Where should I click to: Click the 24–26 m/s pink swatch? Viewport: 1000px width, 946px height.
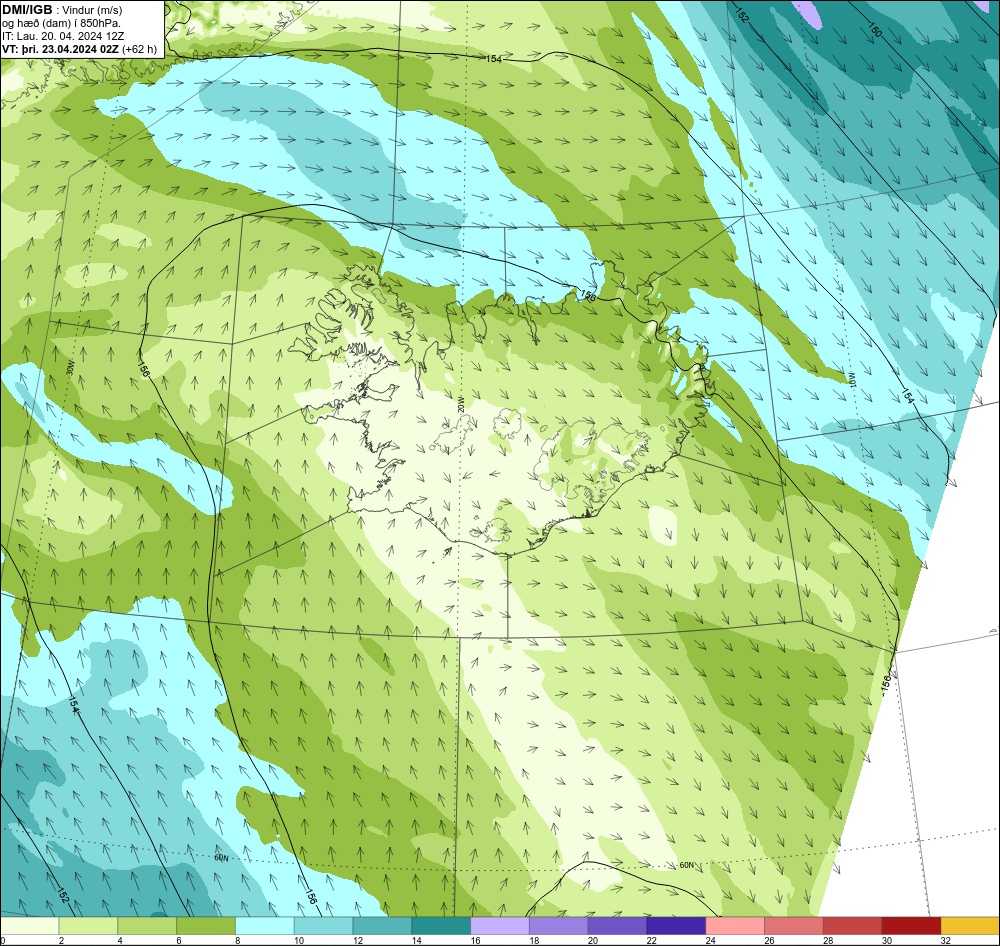(x=735, y=926)
